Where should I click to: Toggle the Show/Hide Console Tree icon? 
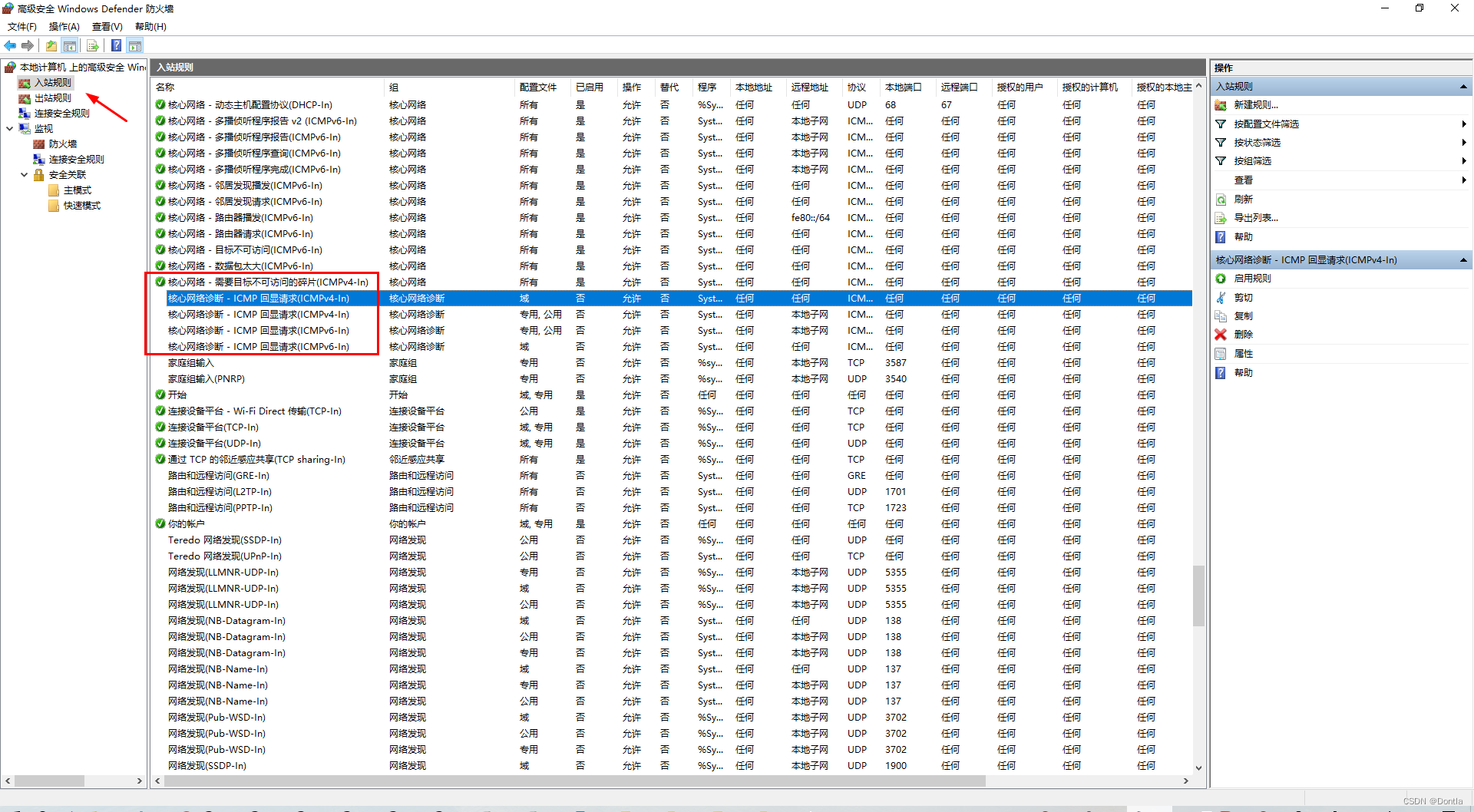click(70, 46)
